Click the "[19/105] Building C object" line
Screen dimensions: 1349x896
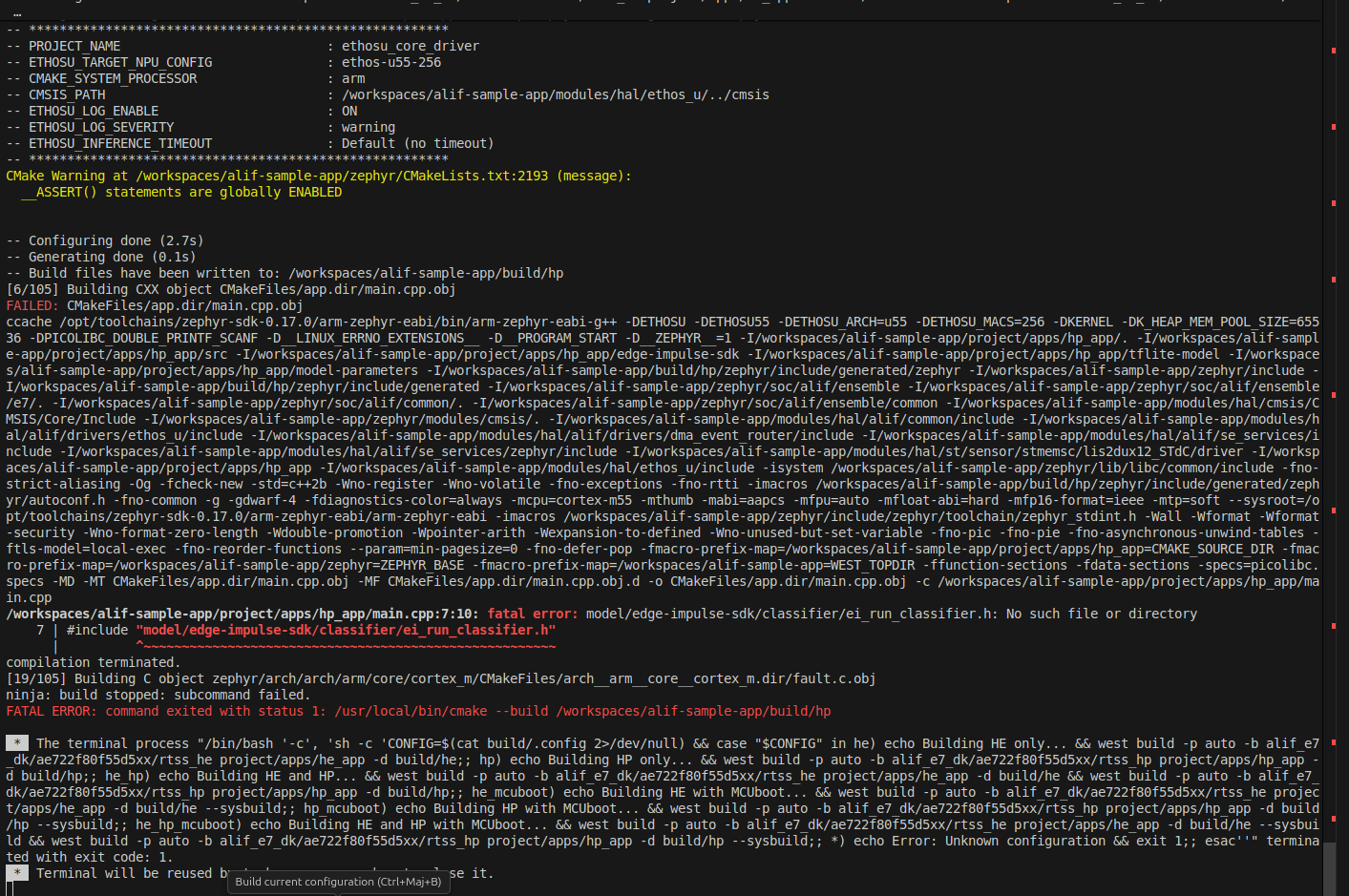[439, 678]
